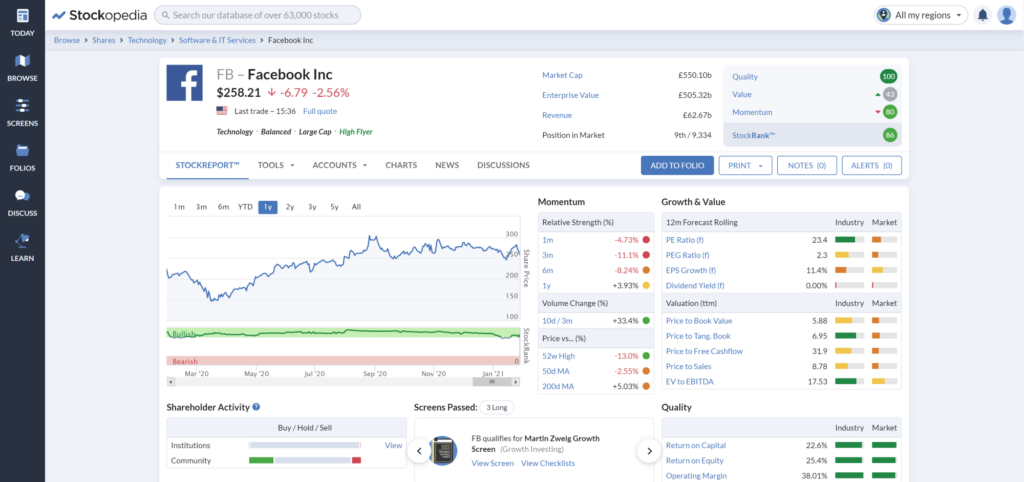1024x482 pixels.
Task: Select the 3m chart range
Action: [x=201, y=207]
